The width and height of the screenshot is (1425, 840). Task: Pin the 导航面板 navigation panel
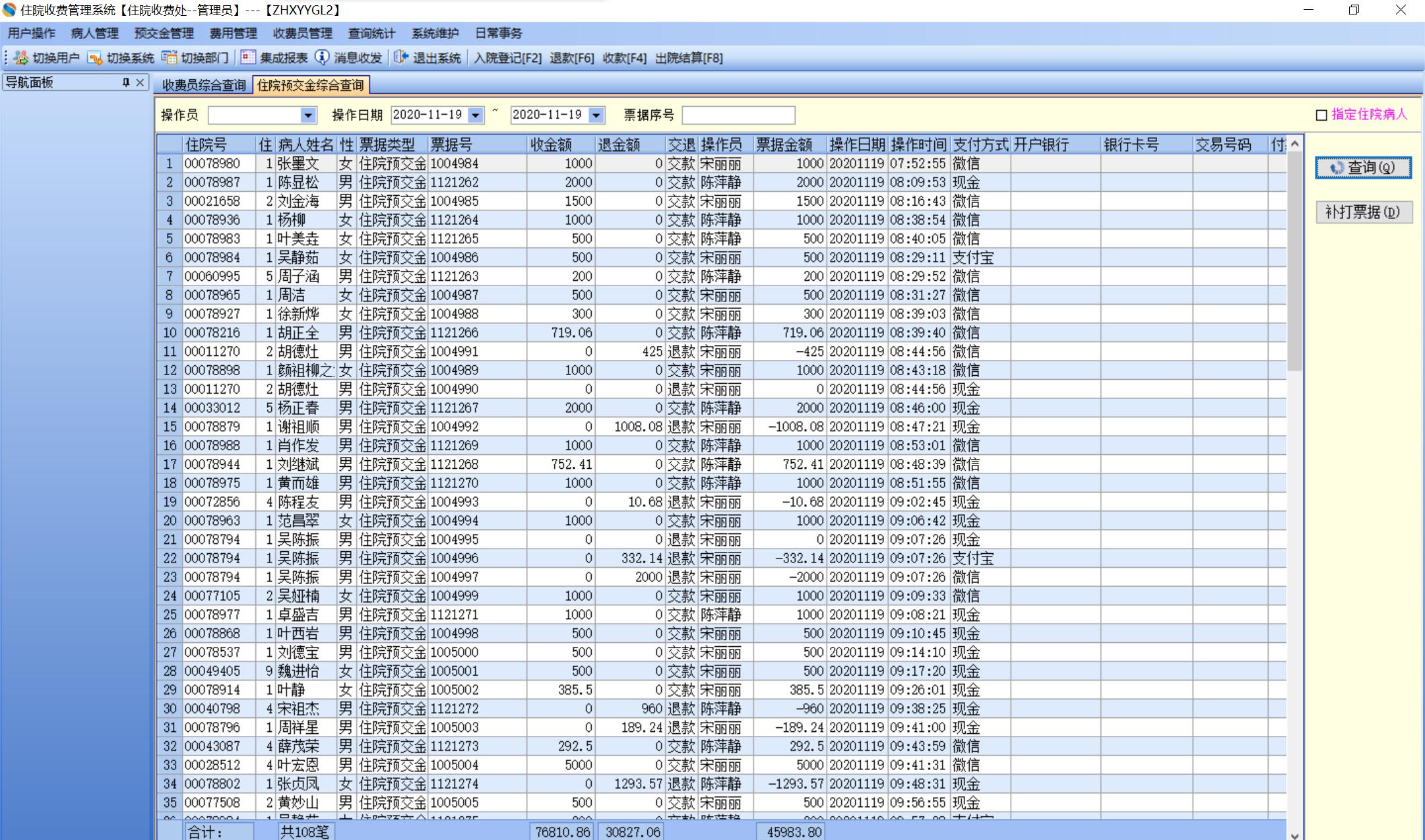pos(126,82)
